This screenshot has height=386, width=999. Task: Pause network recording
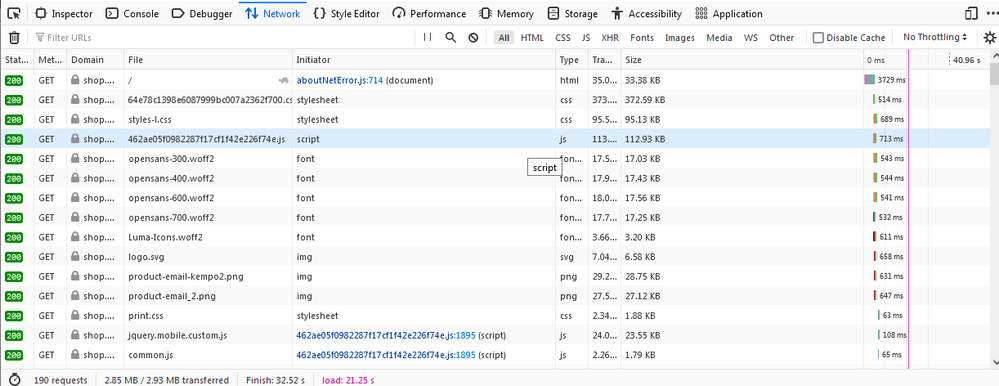click(x=428, y=38)
